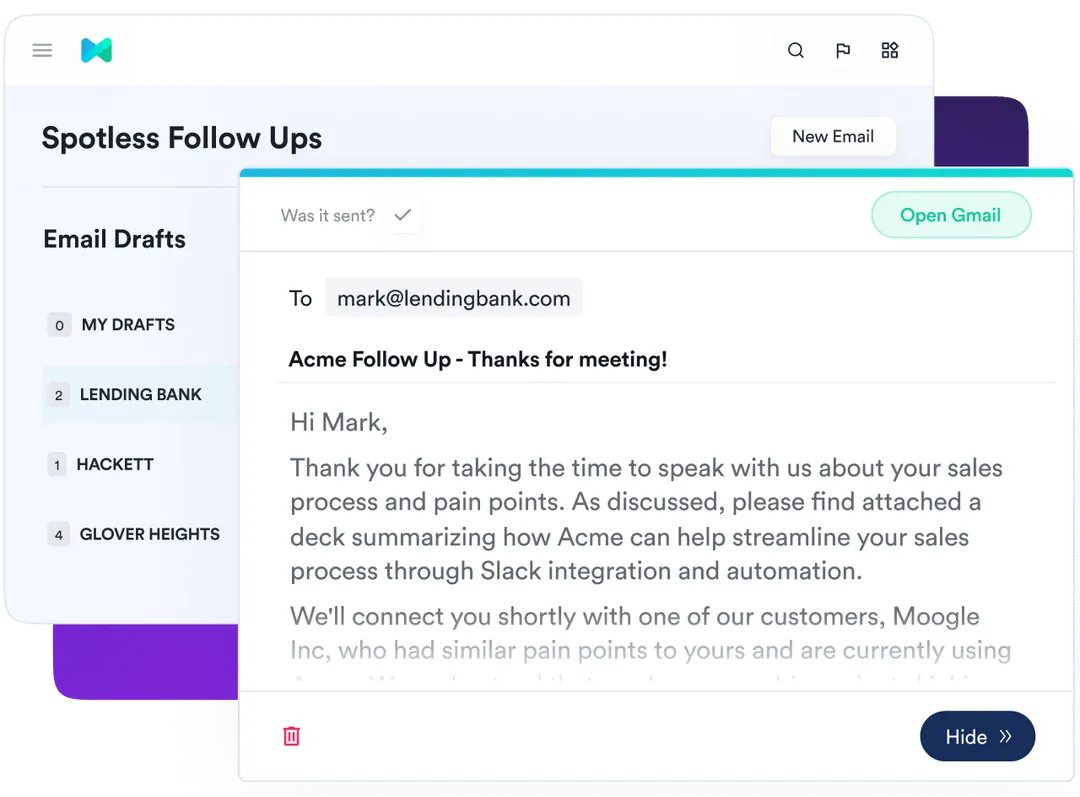Click the email subject line
This screenshot has width=1080, height=797.
click(x=477, y=359)
